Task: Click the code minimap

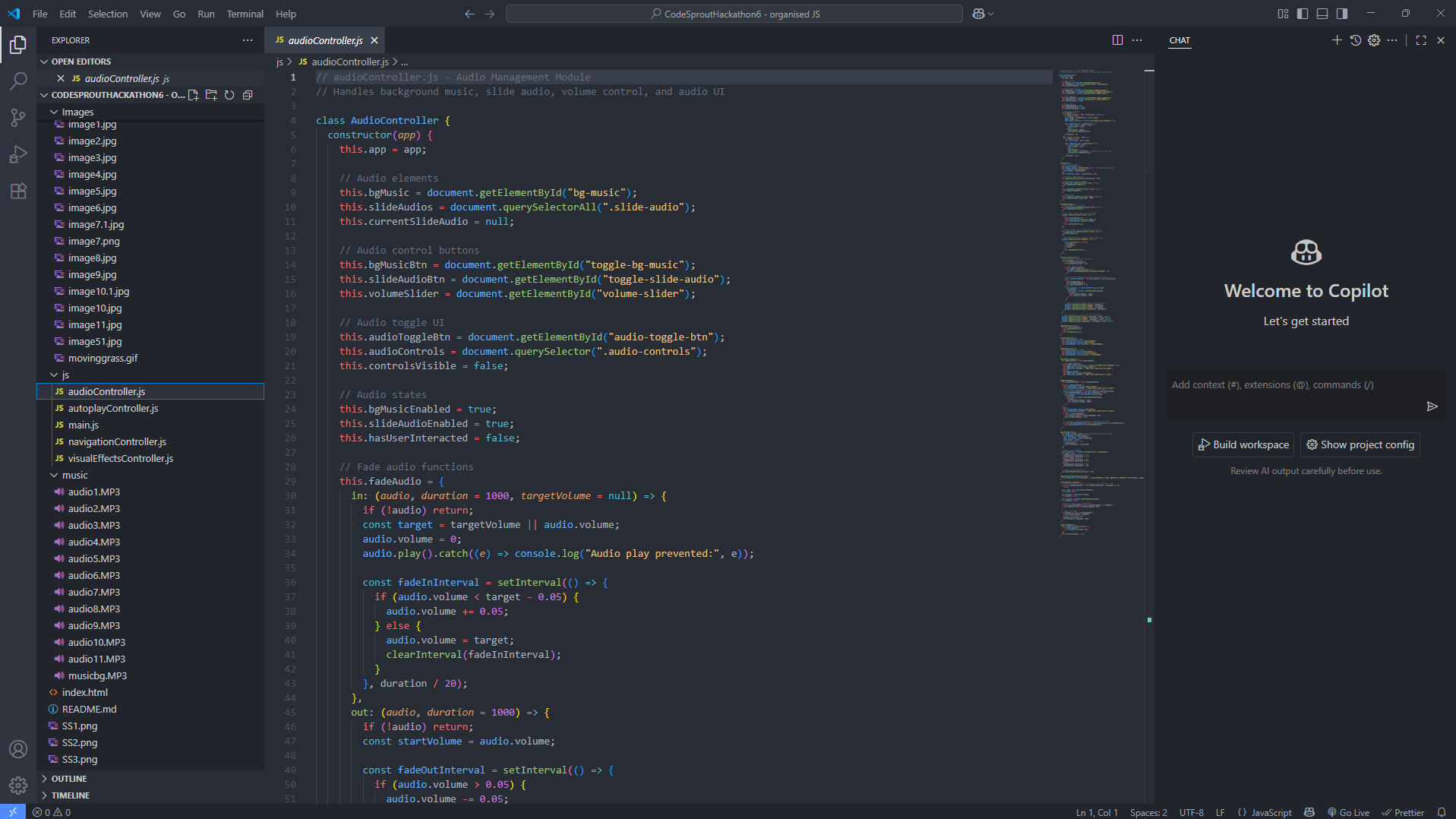Action: click(x=1100, y=304)
